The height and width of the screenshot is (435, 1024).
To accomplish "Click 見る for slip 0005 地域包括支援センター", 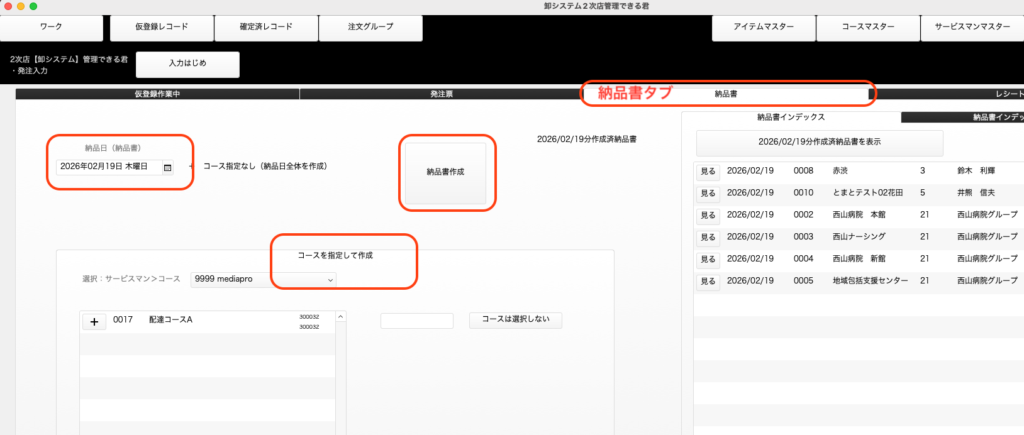I will (x=707, y=282).
